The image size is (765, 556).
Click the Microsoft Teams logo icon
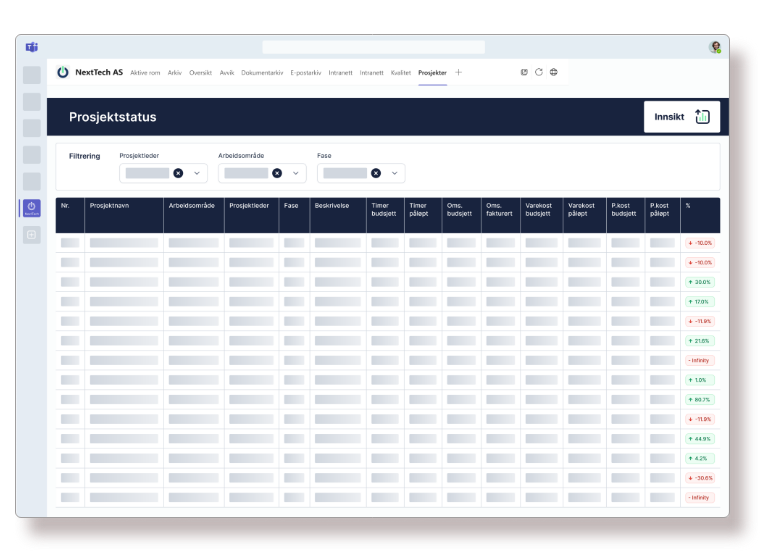point(31,47)
